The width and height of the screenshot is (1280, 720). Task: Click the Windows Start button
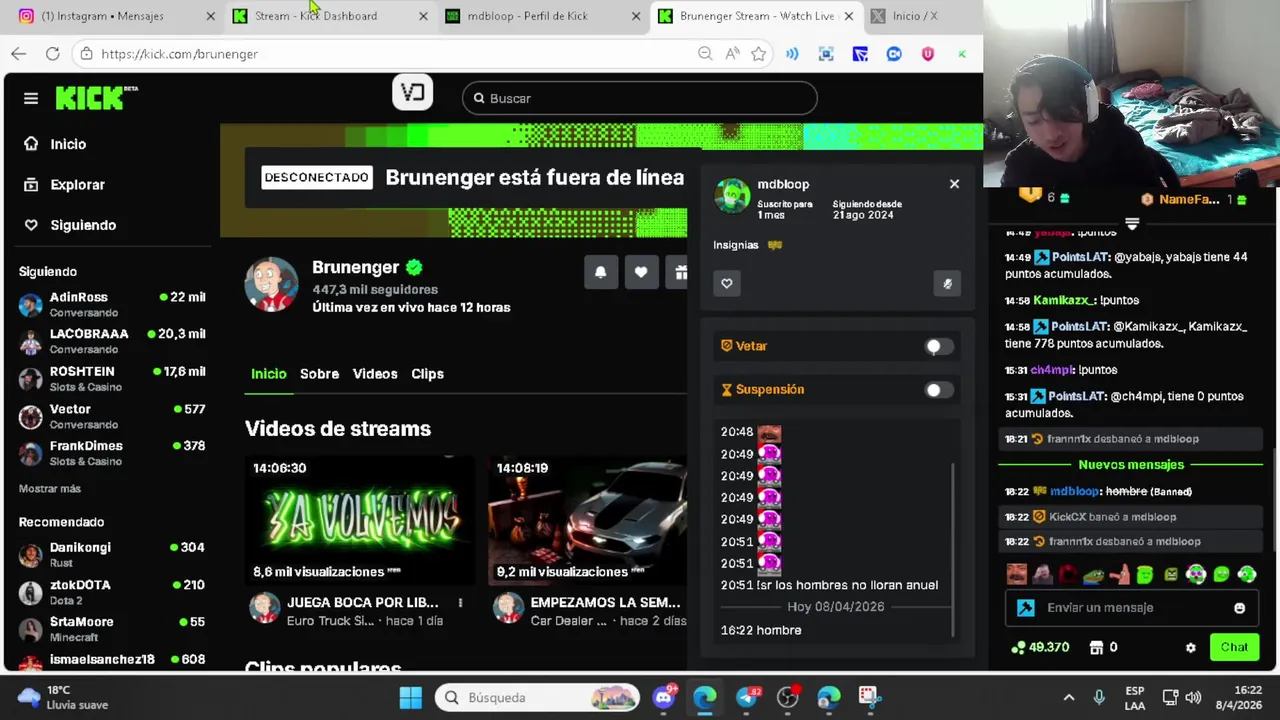tap(410, 697)
